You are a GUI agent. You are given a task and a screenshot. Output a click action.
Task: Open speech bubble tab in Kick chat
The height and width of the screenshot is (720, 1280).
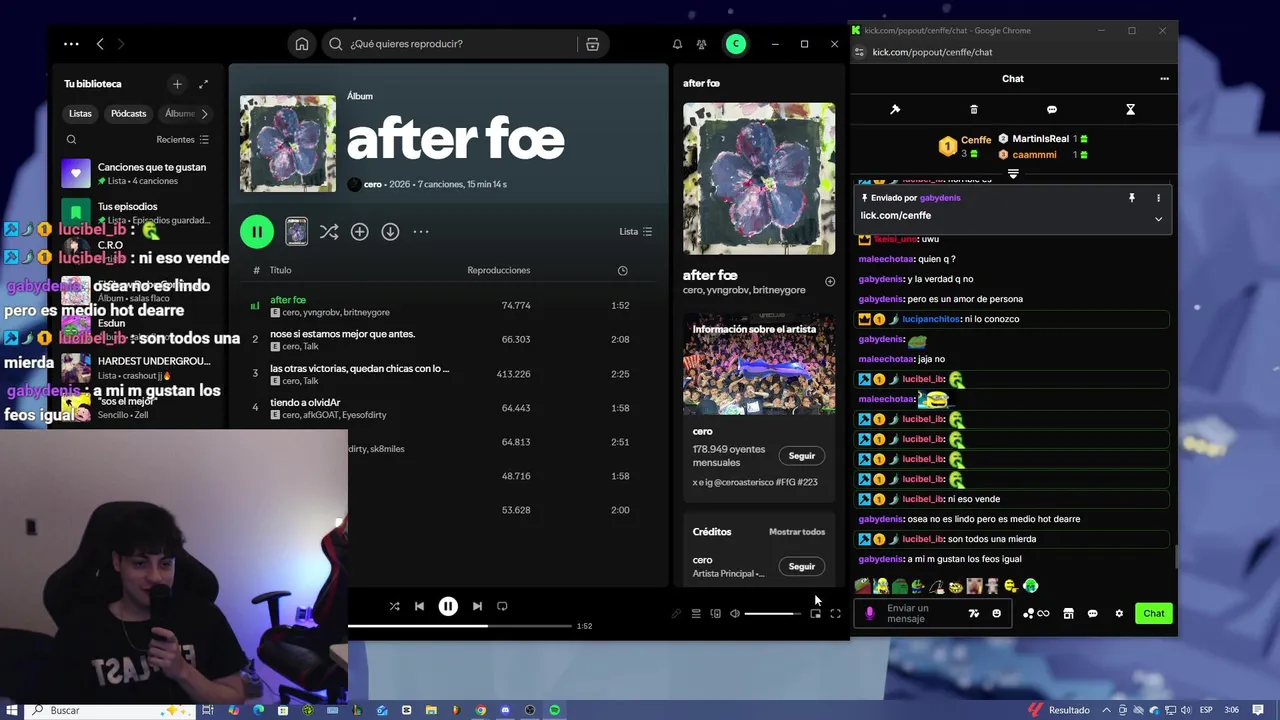[1052, 109]
